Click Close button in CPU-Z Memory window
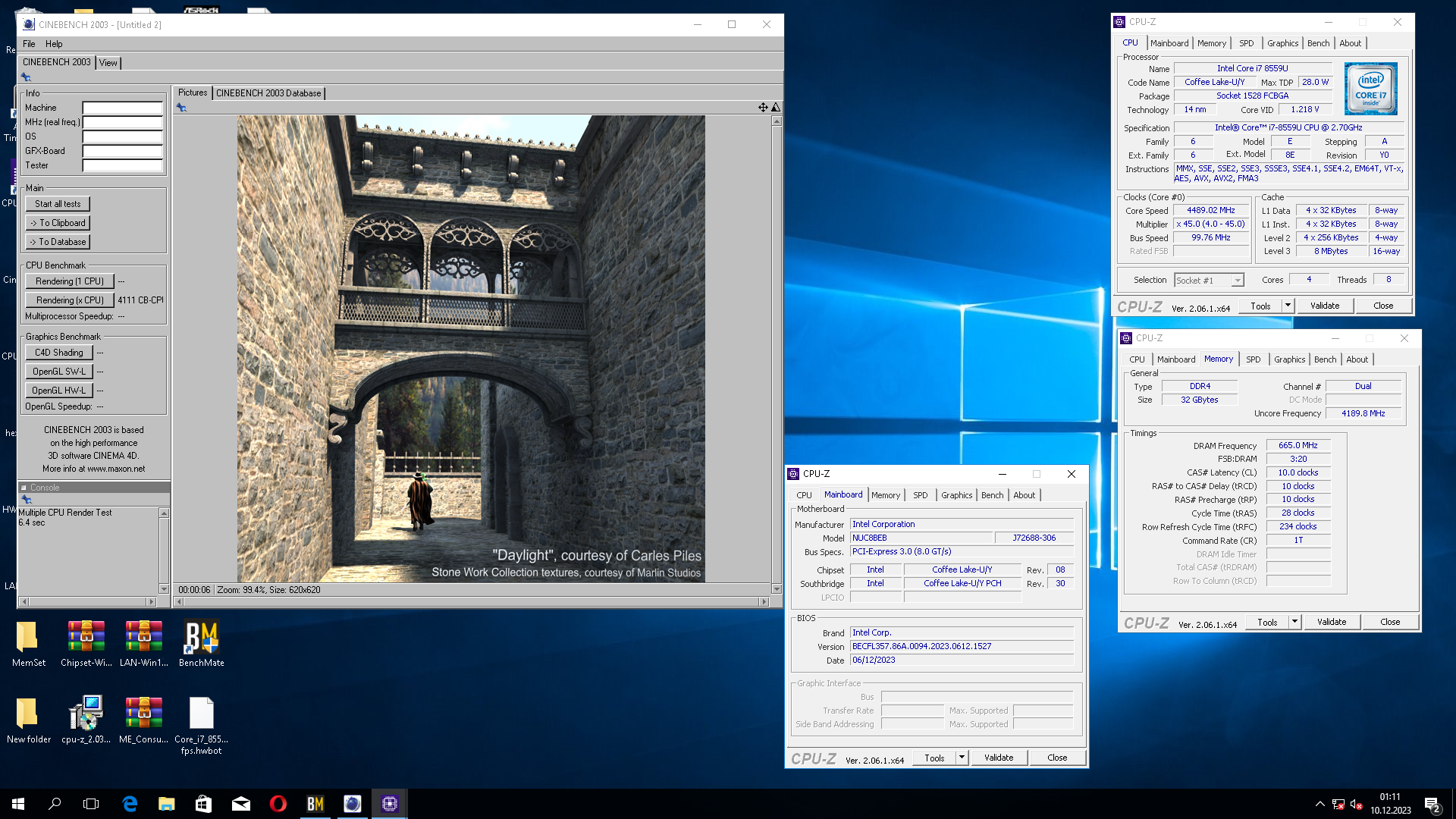 [1390, 622]
